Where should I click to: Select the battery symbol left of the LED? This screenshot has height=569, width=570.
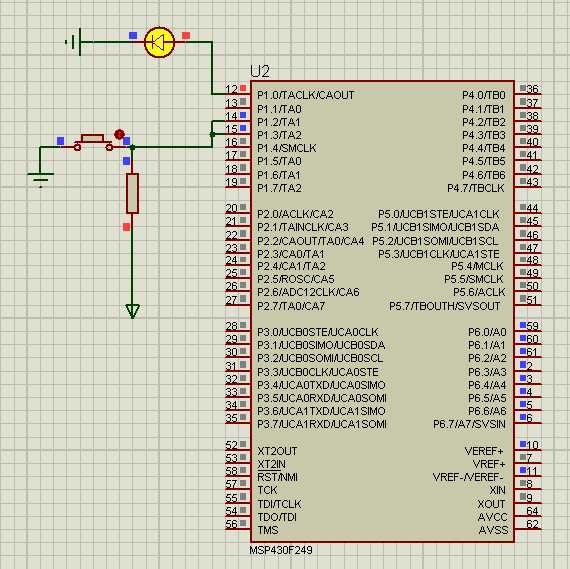[74, 42]
